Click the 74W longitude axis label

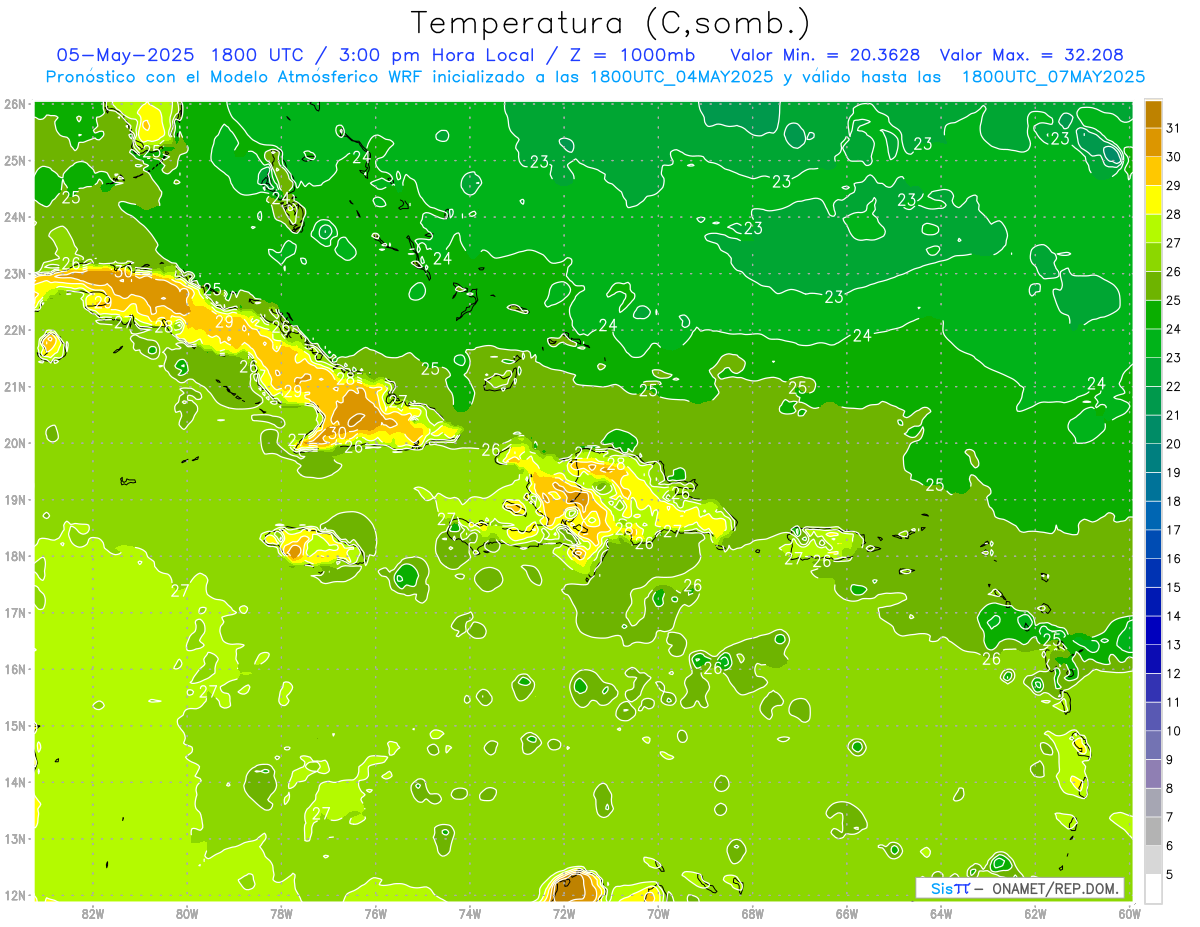point(470,913)
